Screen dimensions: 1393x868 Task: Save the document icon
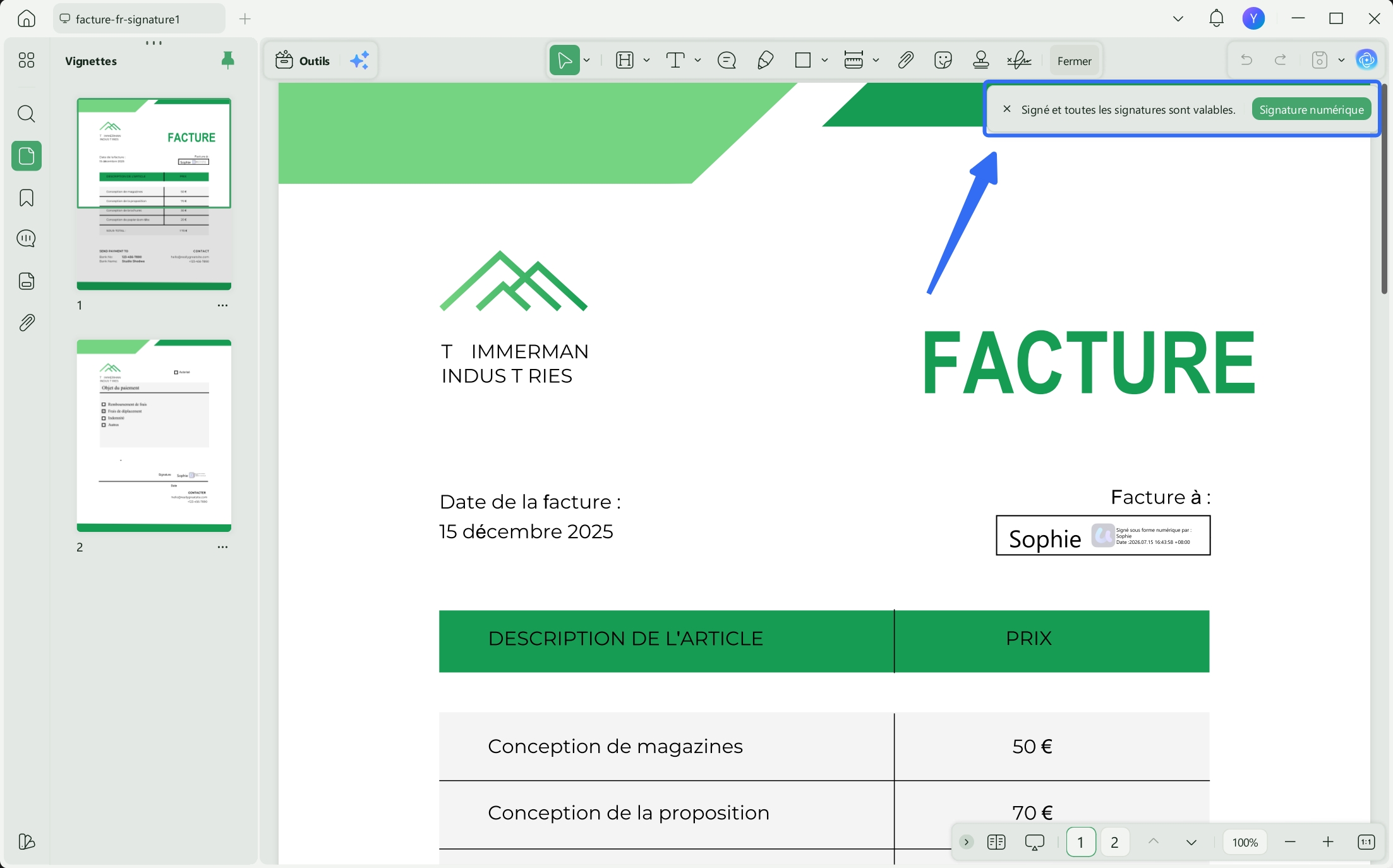[1320, 61]
